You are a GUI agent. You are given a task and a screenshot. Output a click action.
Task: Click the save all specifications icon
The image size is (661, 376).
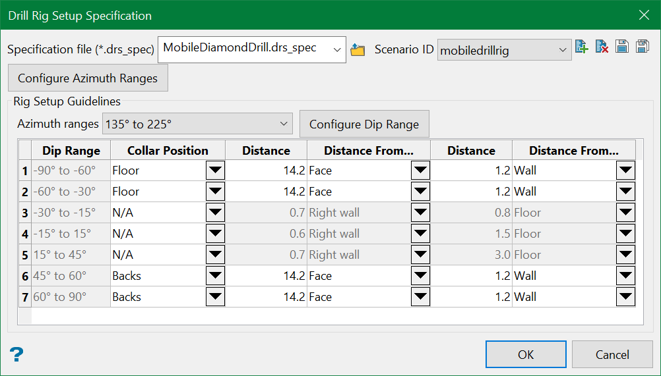coord(642,47)
